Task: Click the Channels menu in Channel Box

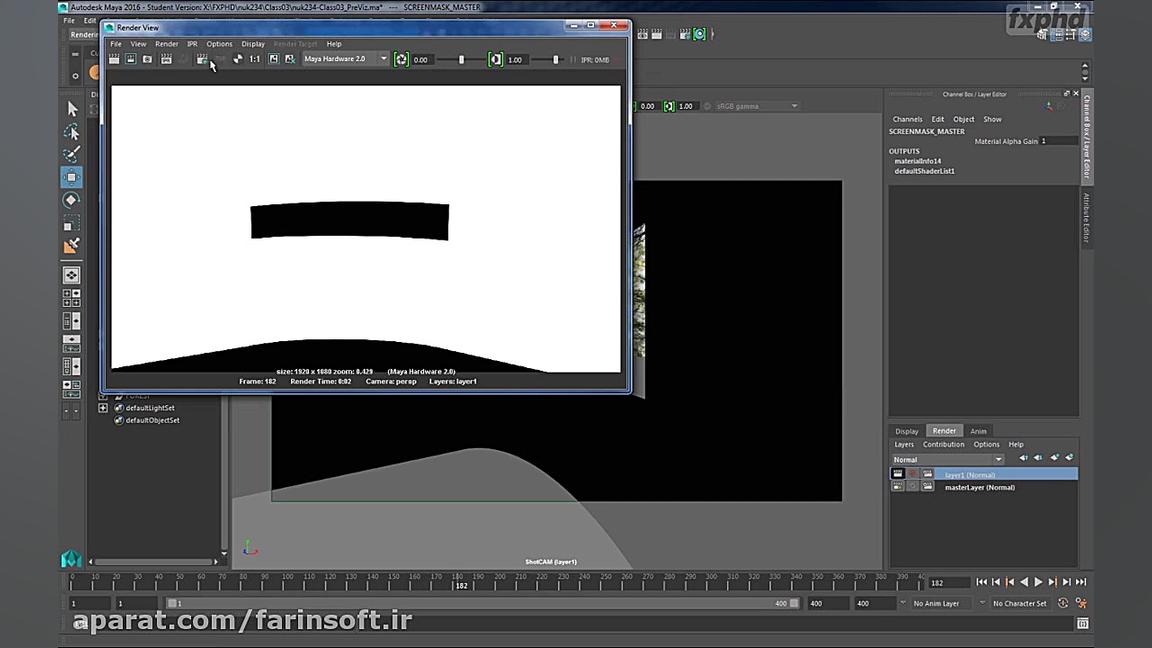Action: [907, 119]
